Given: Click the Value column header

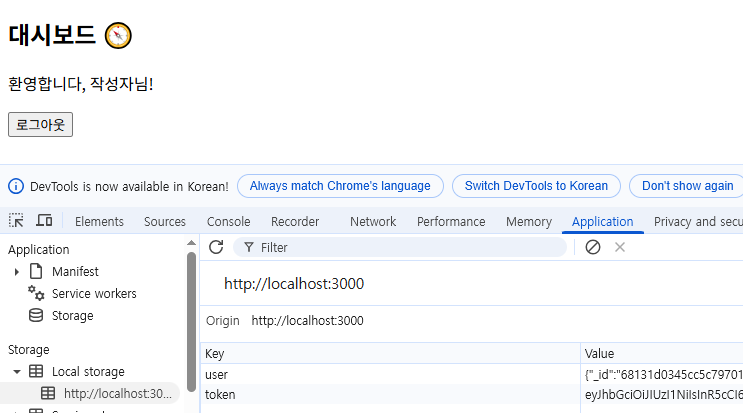Looking at the screenshot, I should (662, 354).
